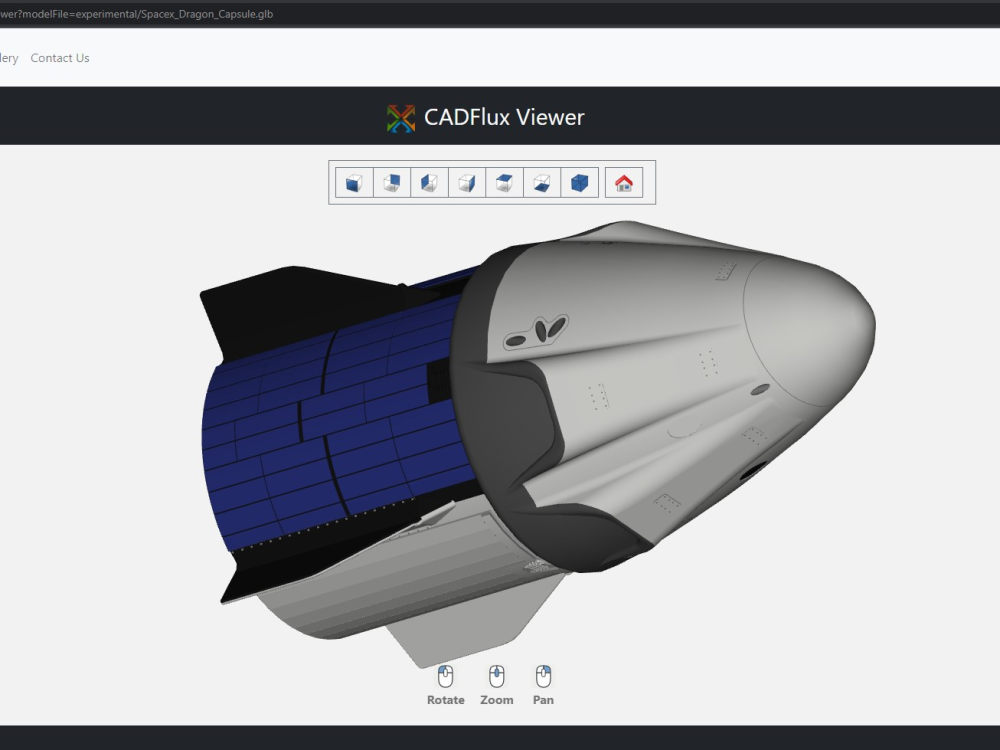Click the browser address bar URL
This screenshot has width=1000, height=750.
click(x=136, y=14)
